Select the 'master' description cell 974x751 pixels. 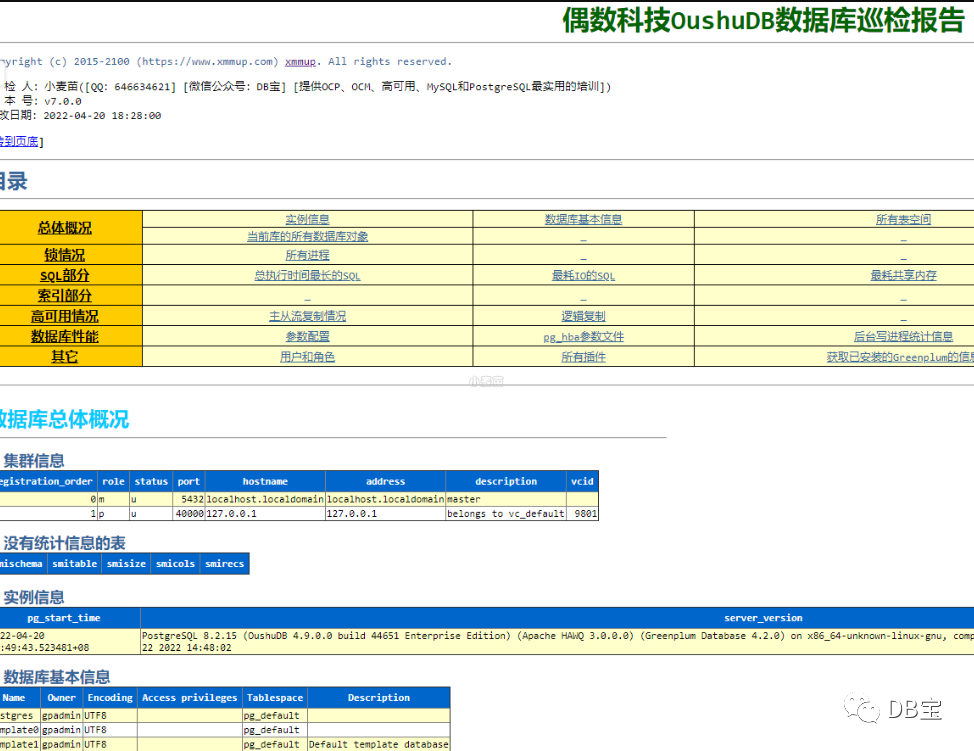pyautogui.click(x=506, y=499)
